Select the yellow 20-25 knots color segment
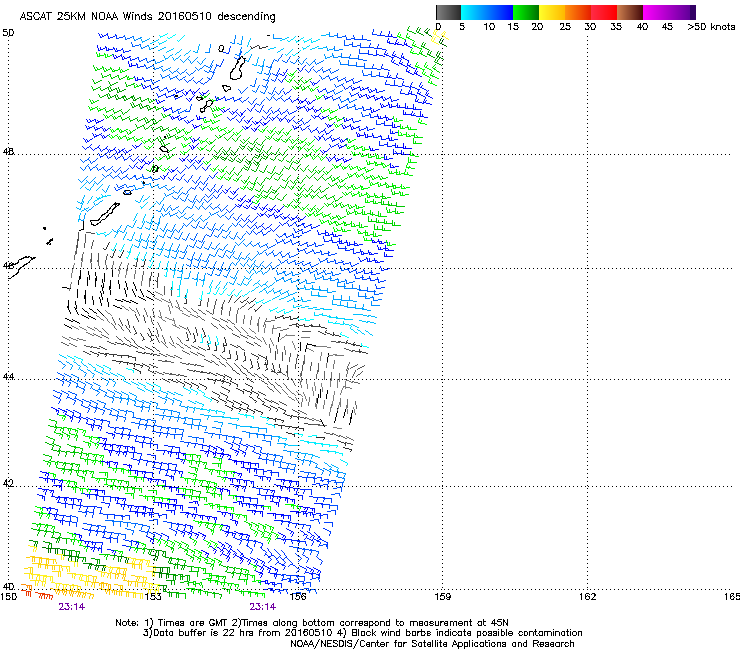740x650 pixels. coord(552,12)
